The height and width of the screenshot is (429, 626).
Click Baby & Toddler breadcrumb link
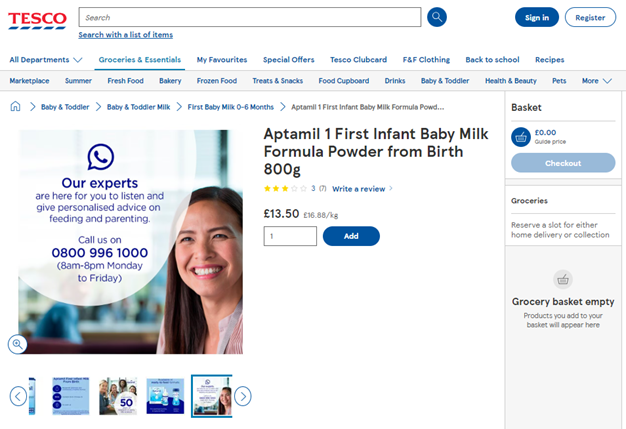(x=65, y=107)
